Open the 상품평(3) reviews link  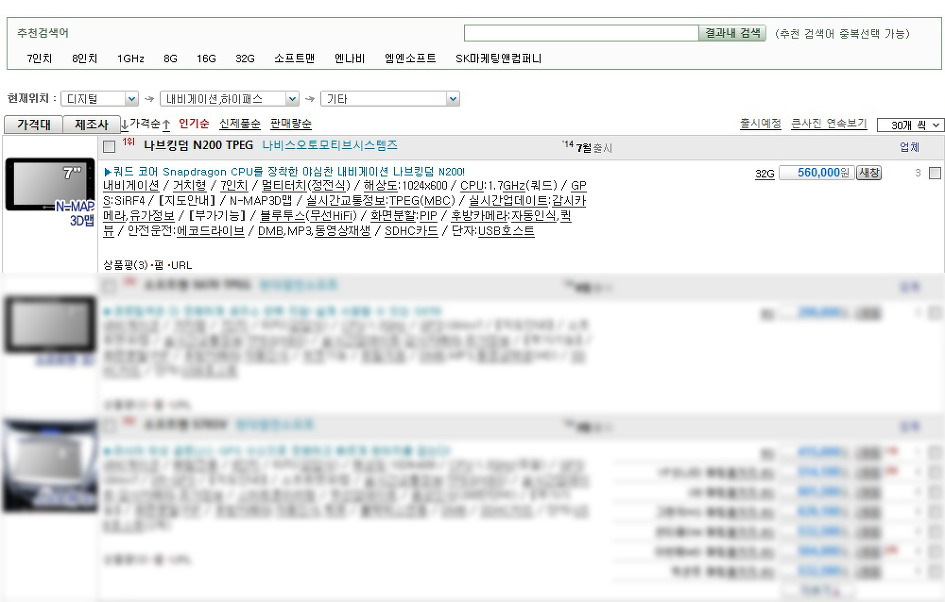point(125,265)
